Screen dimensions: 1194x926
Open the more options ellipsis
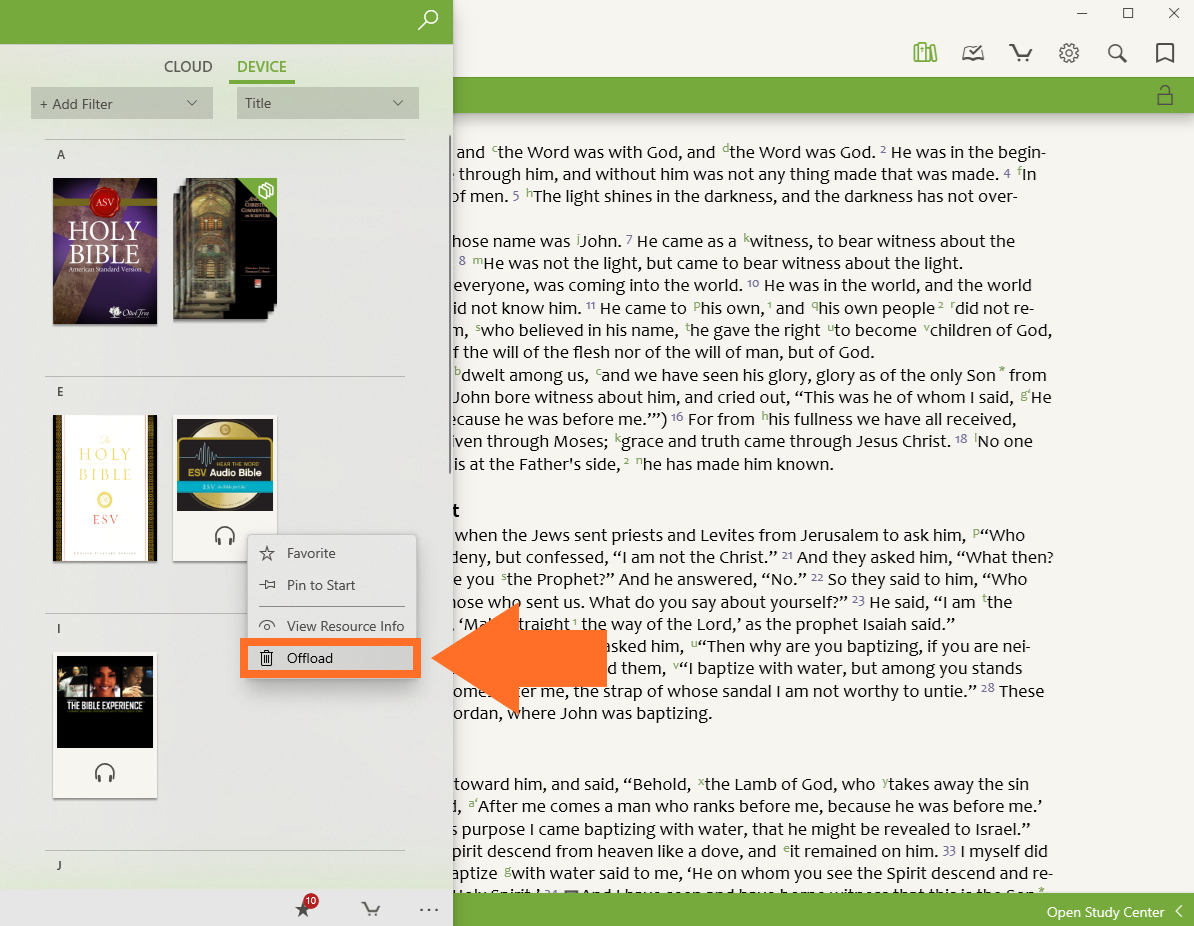point(429,909)
